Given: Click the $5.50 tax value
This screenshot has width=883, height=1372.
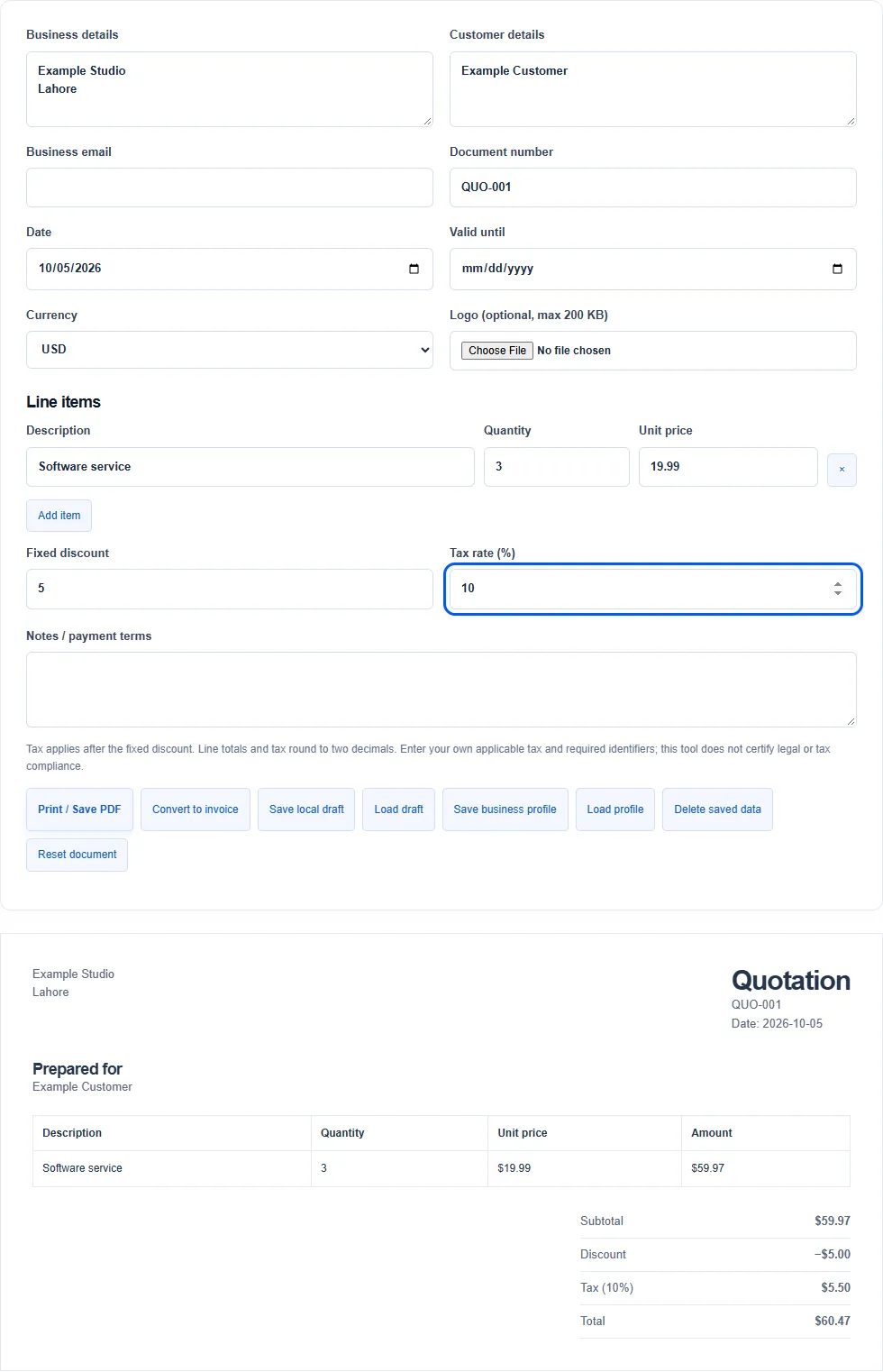Looking at the screenshot, I should point(835,1288).
